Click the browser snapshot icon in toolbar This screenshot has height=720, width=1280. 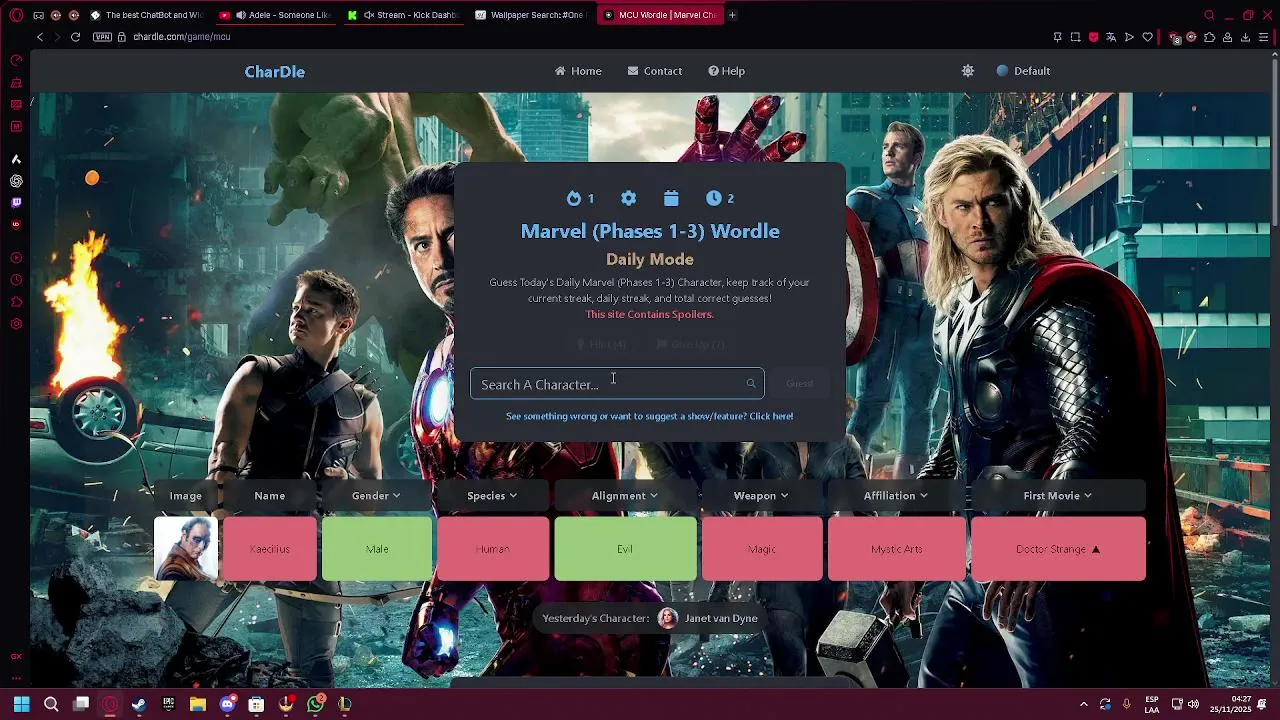point(1075,37)
